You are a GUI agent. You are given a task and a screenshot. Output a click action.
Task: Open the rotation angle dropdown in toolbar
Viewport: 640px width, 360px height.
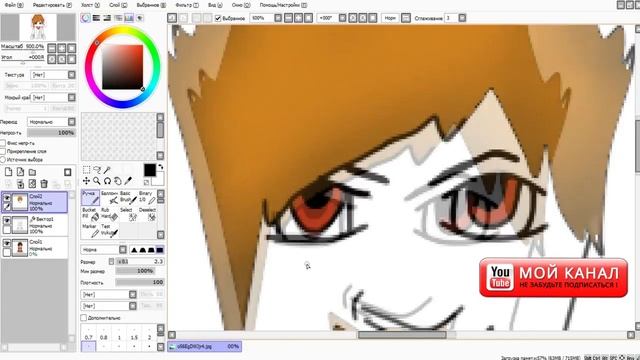(x=342, y=18)
